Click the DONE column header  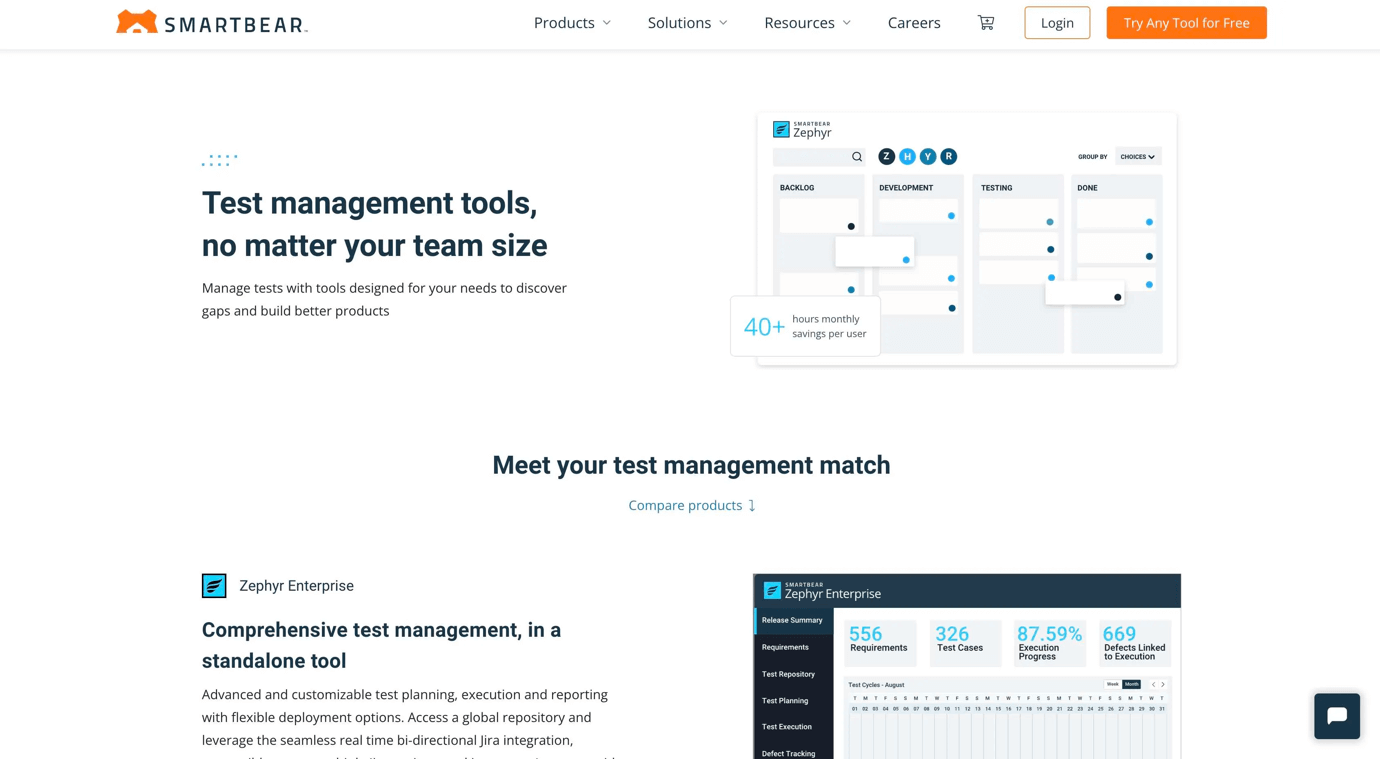click(1087, 188)
